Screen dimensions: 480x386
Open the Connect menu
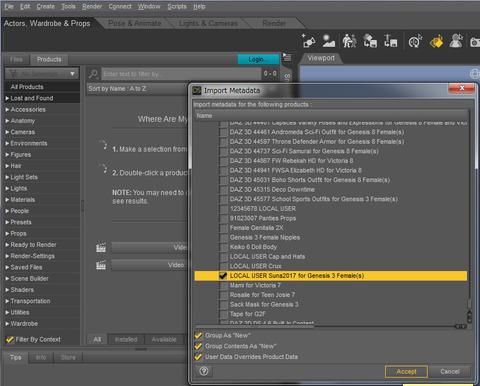click(120, 6)
